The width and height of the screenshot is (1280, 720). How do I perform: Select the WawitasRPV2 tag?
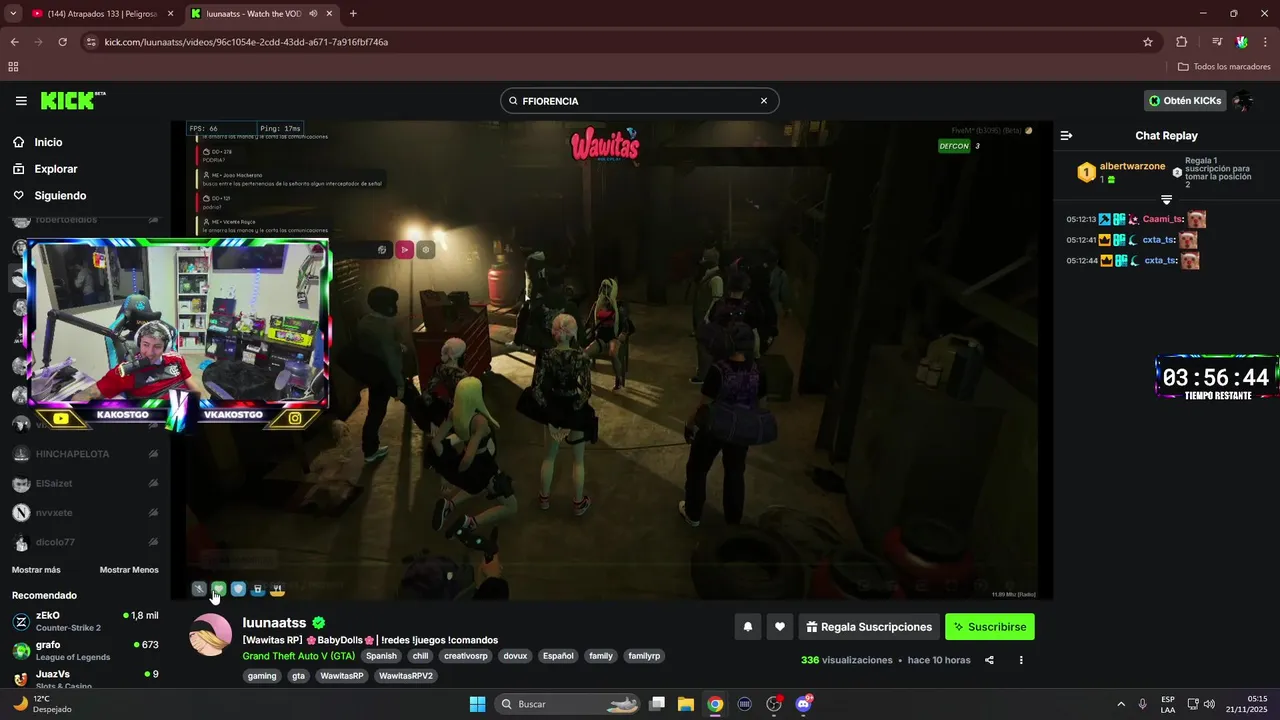(406, 676)
